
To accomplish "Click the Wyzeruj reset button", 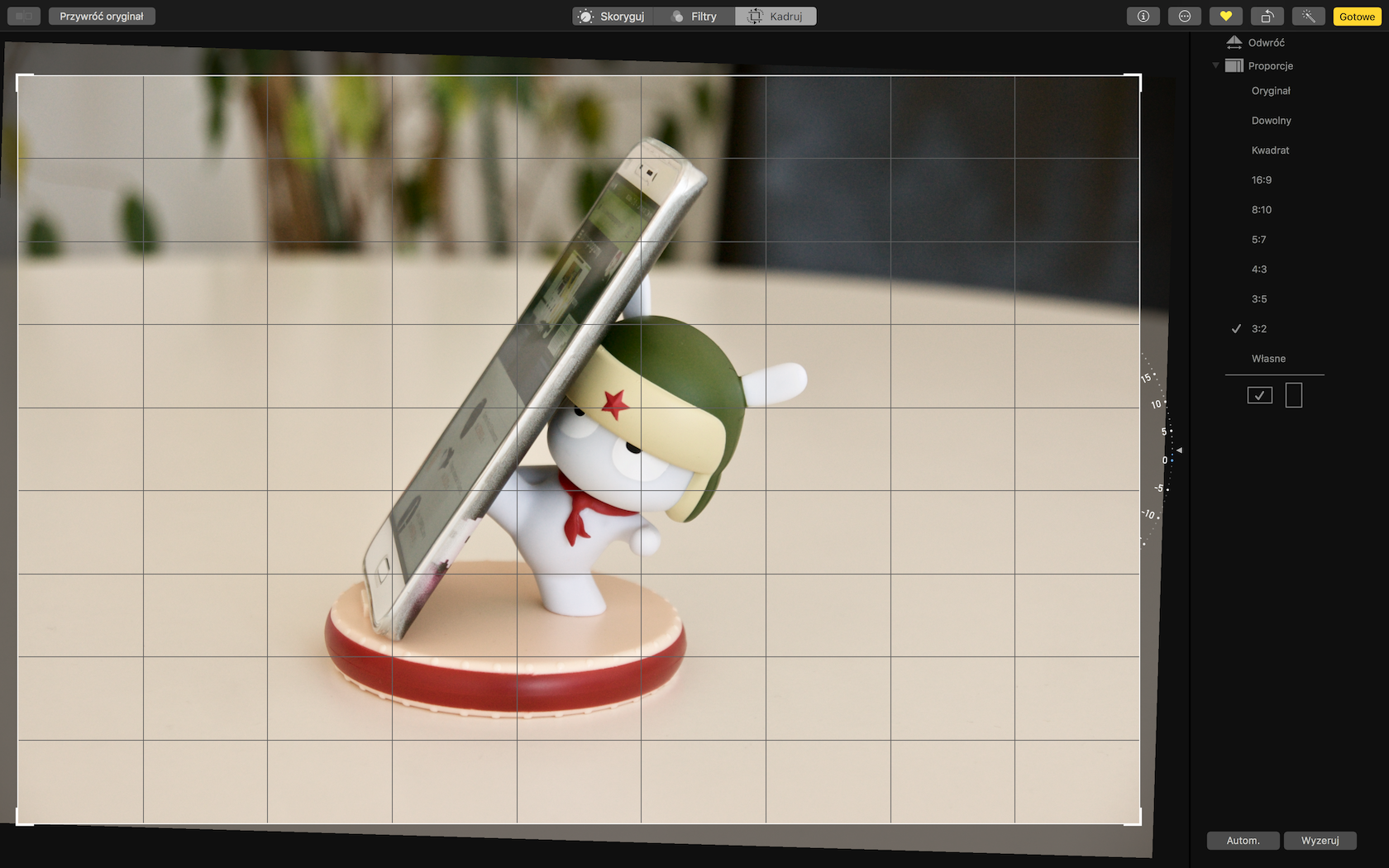I will pos(1320,841).
